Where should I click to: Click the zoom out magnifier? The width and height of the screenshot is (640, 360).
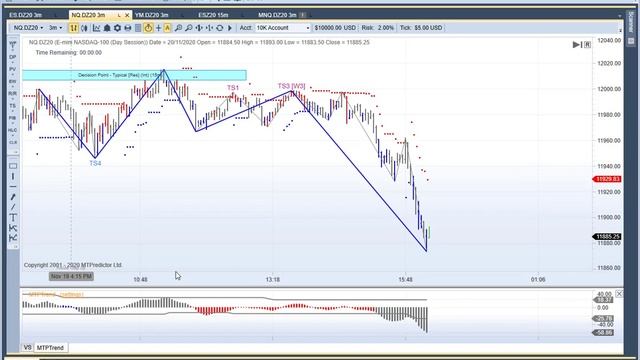(x=189, y=28)
